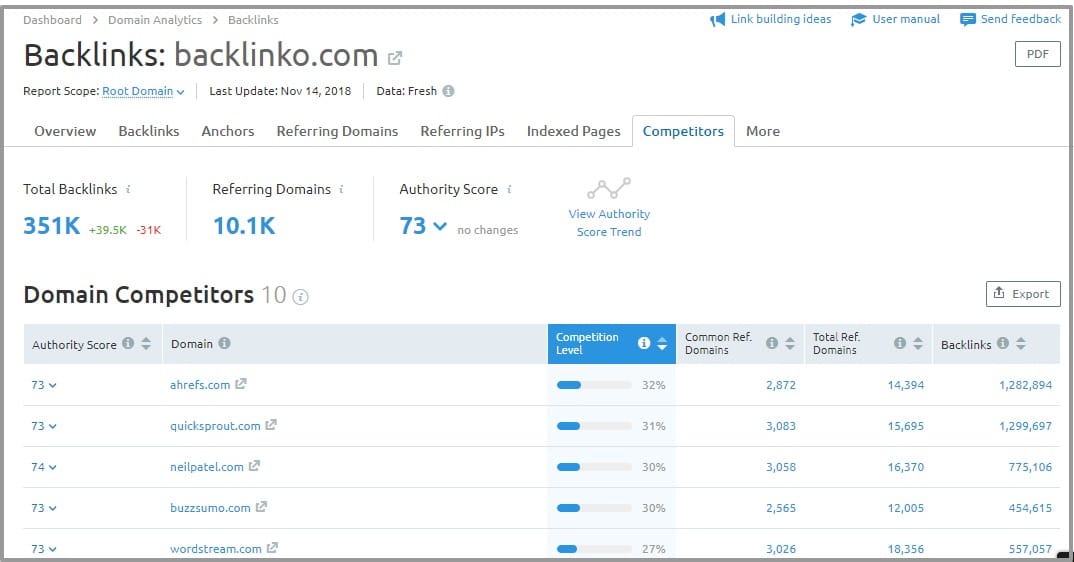Open ahrefs.com external link icon
The width and height of the screenshot is (1074, 562).
[240, 384]
